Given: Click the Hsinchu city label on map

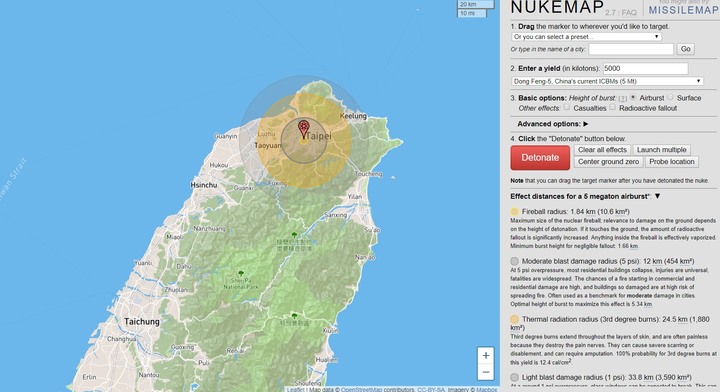Looking at the screenshot, I should click(x=203, y=185).
